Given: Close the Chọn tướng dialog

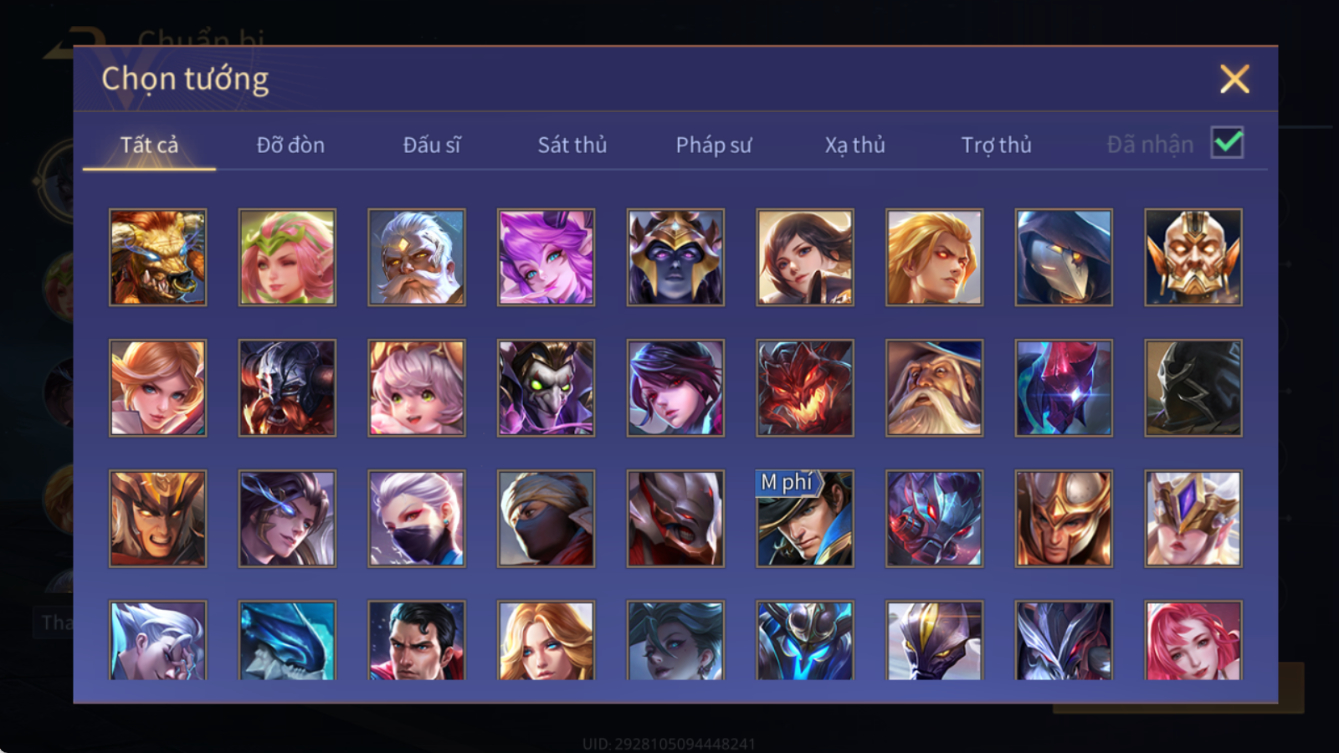Looking at the screenshot, I should click(x=1234, y=79).
